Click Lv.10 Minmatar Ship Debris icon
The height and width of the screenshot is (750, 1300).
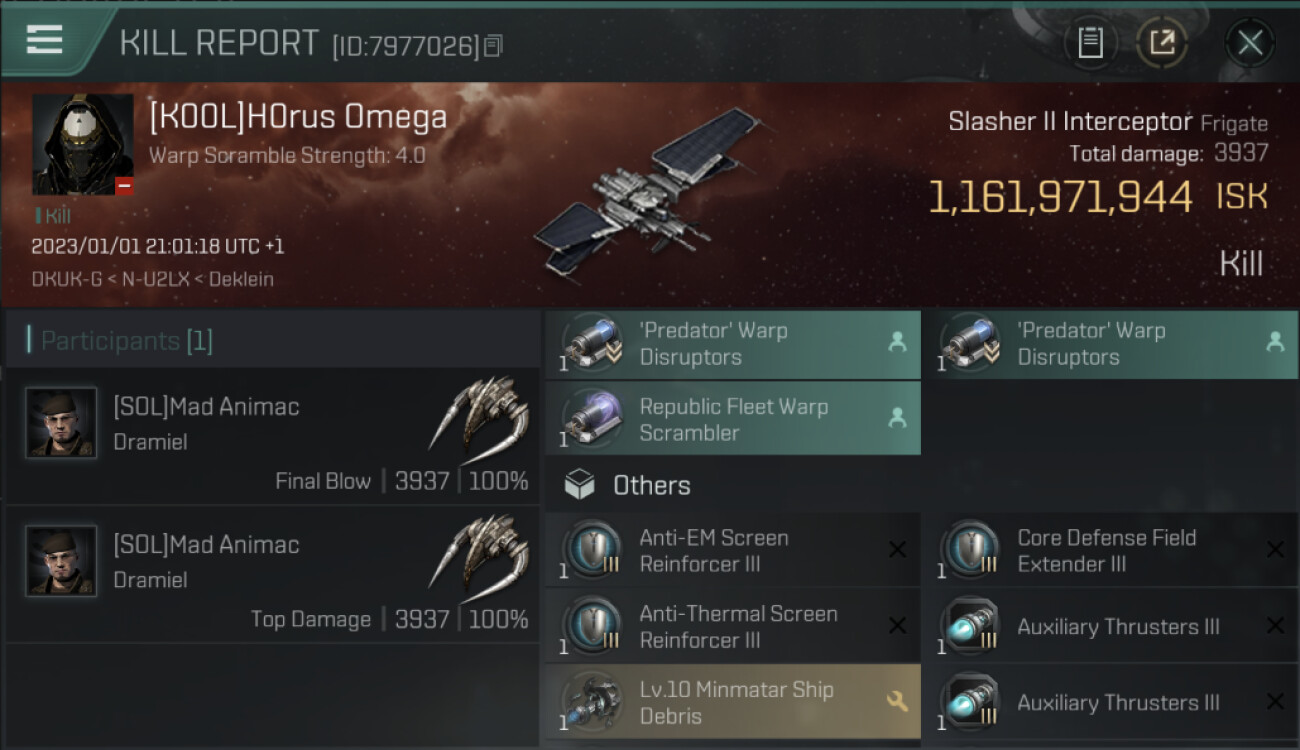[x=591, y=702]
